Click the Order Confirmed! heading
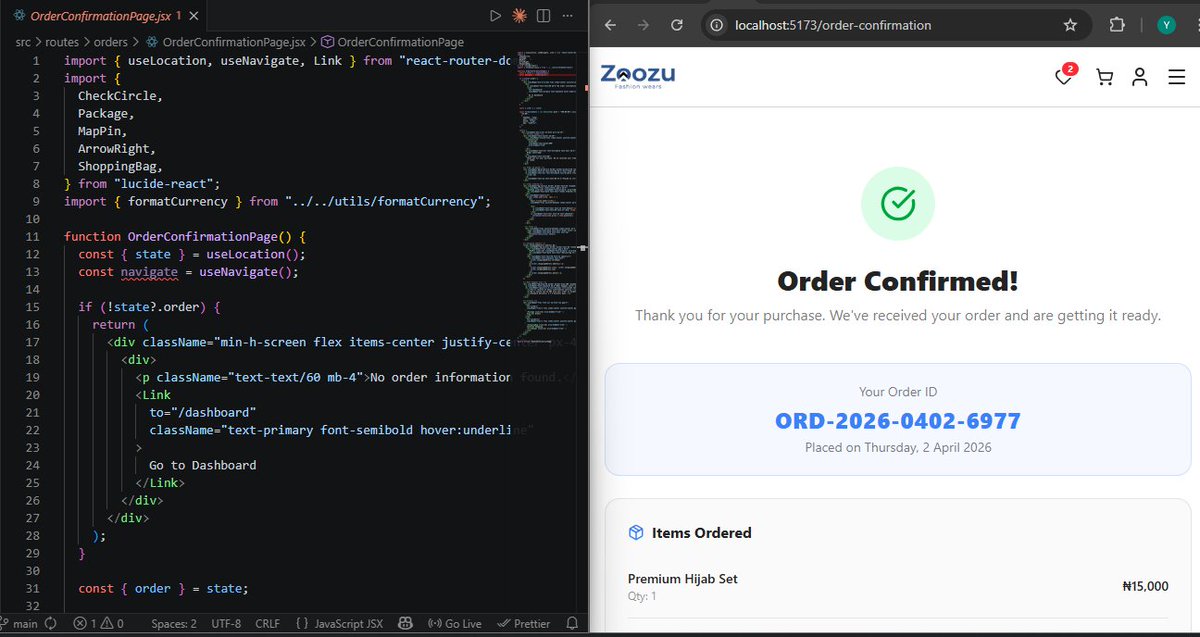Viewport: 1200px width, 637px height. pyautogui.click(x=898, y=281)
